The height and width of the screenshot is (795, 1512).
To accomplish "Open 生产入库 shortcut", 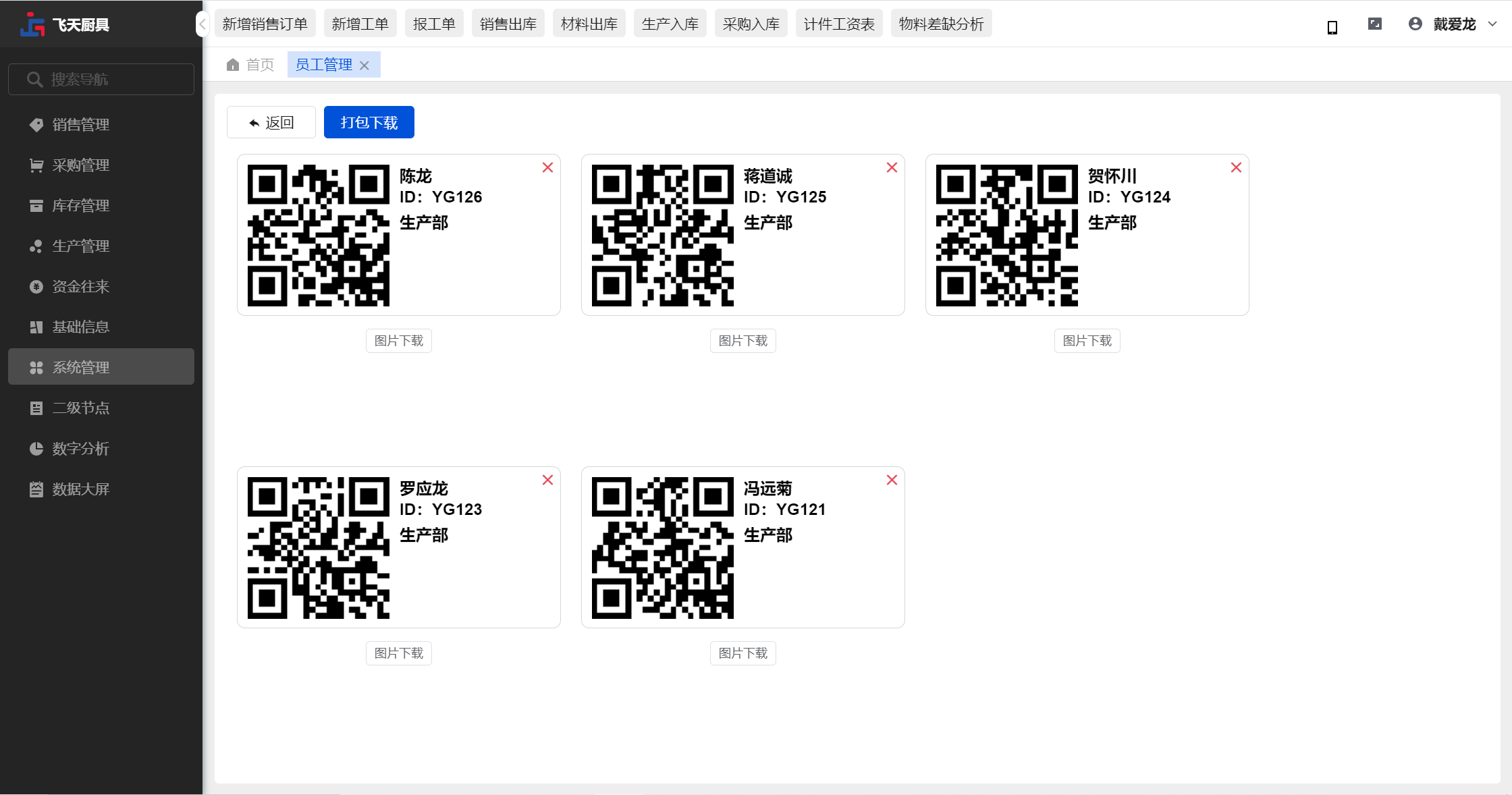I will click(x=670, y=24).
